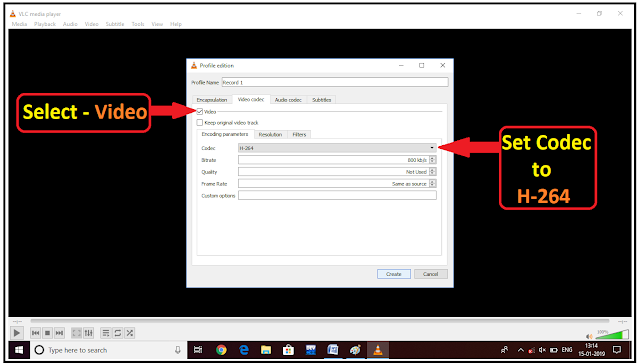Open the taskbar clock and date

coord(591,350)
